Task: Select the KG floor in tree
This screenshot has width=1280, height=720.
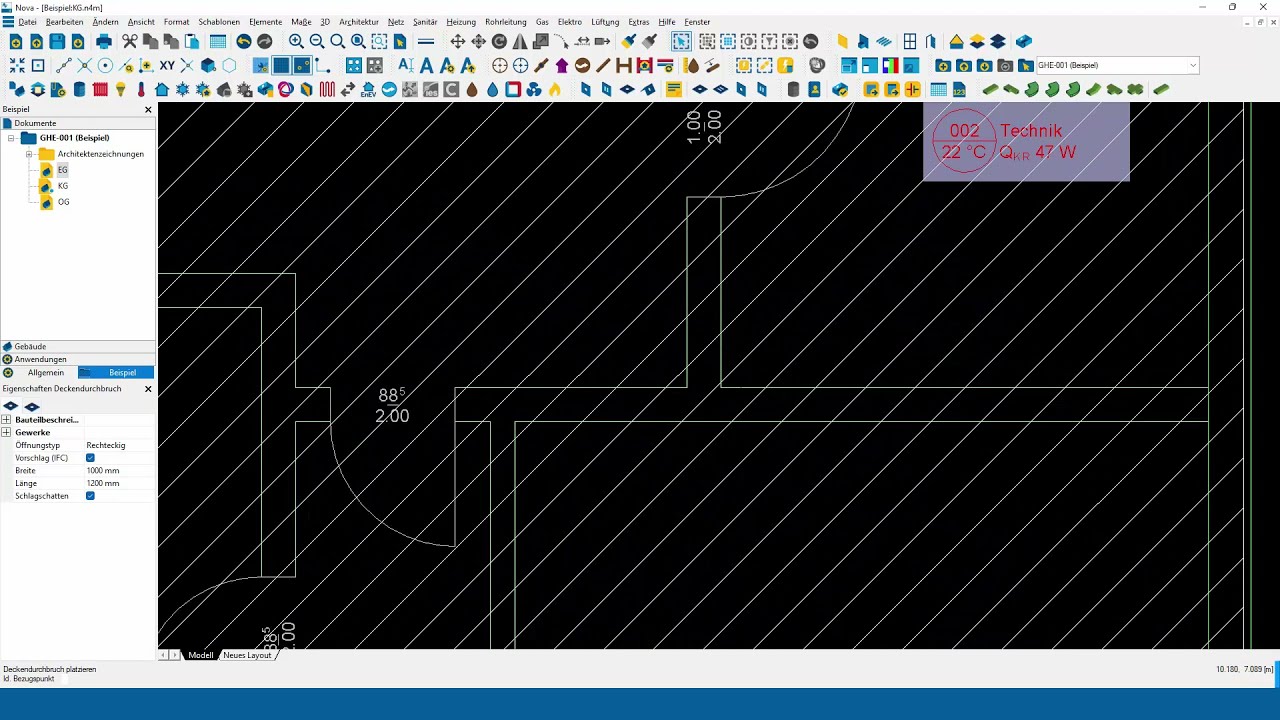Action: pos(62,186)
